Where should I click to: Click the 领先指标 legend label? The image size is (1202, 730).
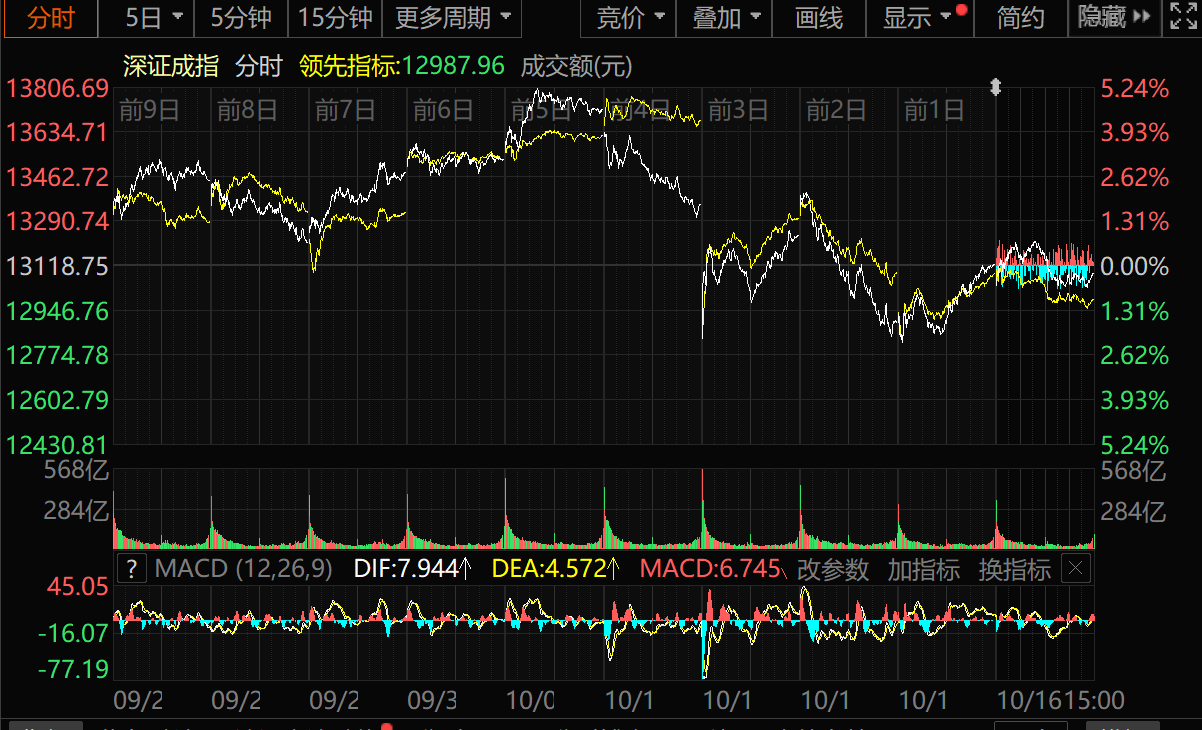(x=350, y=67)
